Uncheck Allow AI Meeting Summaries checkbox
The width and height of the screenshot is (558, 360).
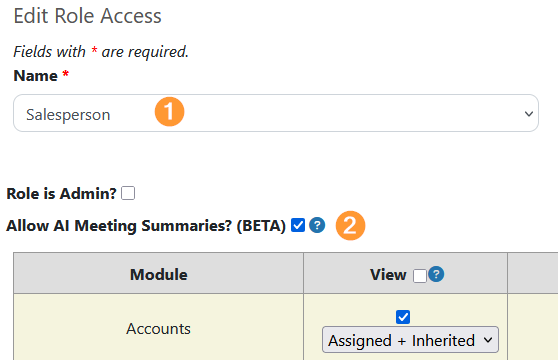pos(298,225)
